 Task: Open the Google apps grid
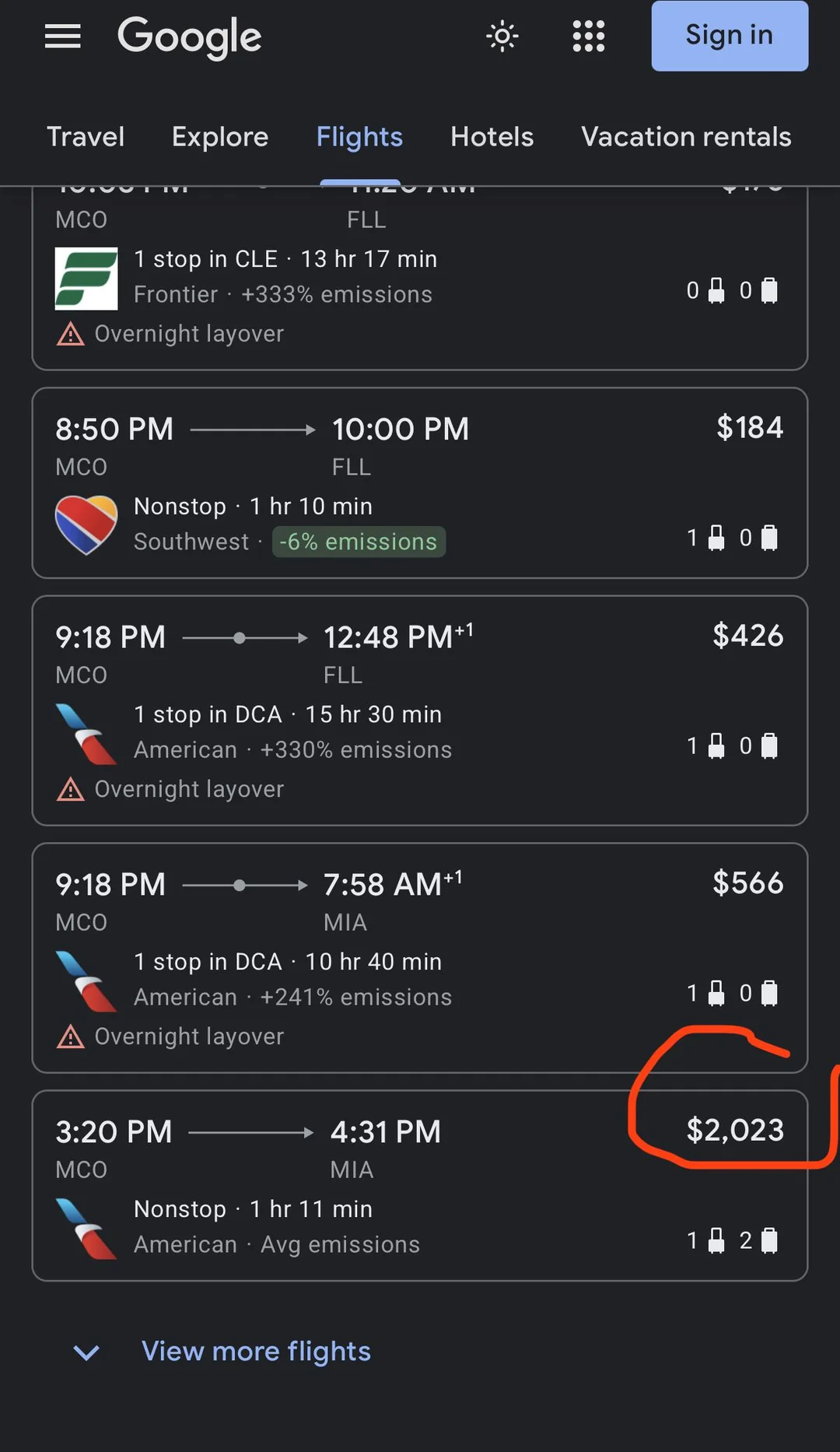pyautogui.click(x=588, y=36)
